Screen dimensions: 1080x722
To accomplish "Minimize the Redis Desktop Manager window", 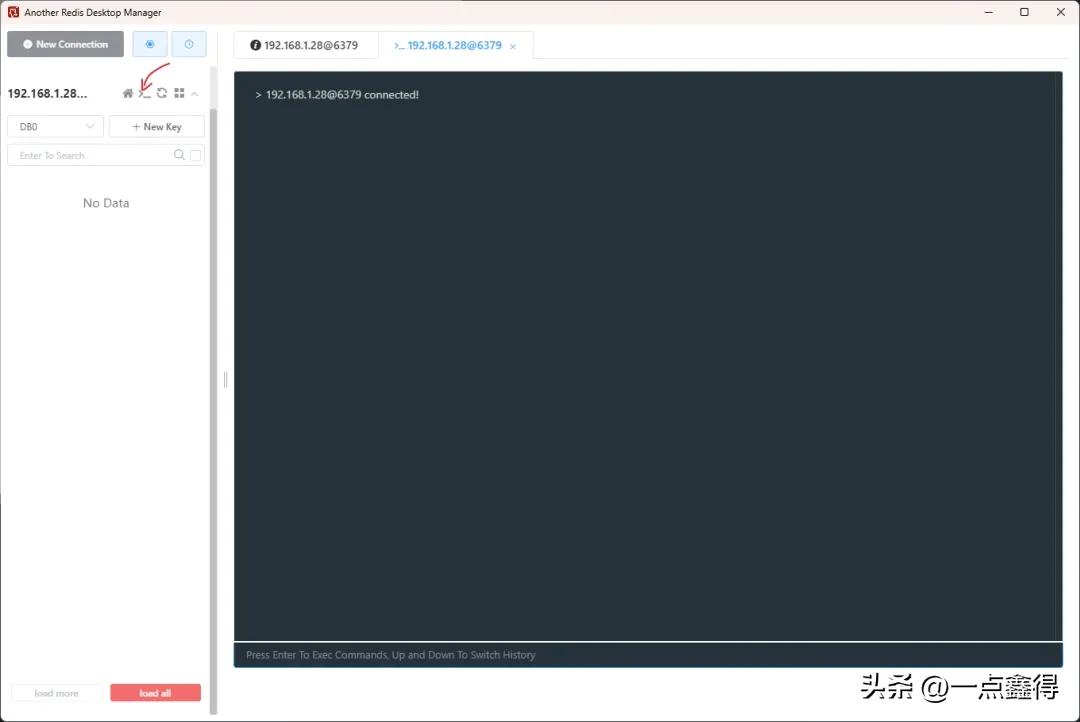I will click(988, 12).
